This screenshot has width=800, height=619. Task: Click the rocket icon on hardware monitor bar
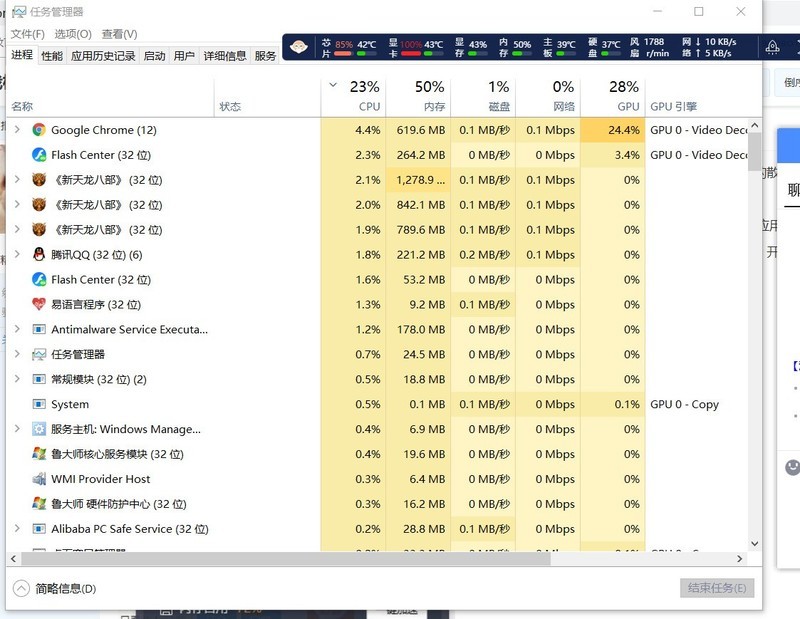click(772, 47)
